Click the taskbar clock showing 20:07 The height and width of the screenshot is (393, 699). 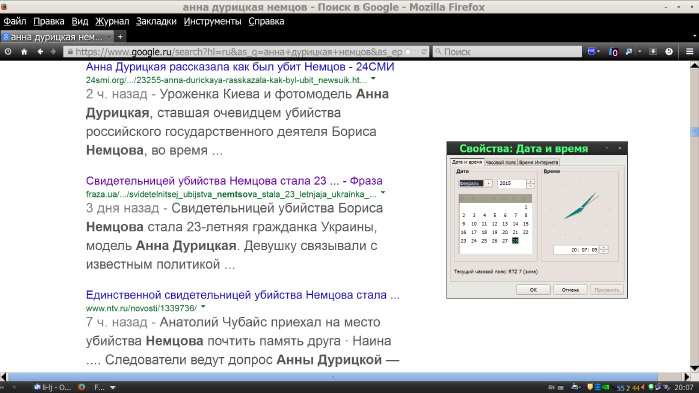(x=683, y=387)
